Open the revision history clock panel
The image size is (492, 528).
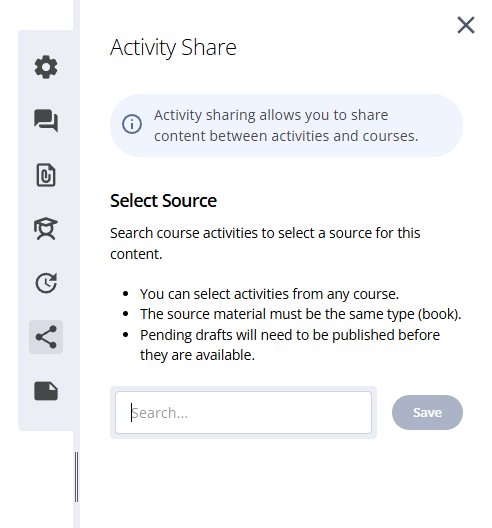pyautogui.click(x=46, y=283)
